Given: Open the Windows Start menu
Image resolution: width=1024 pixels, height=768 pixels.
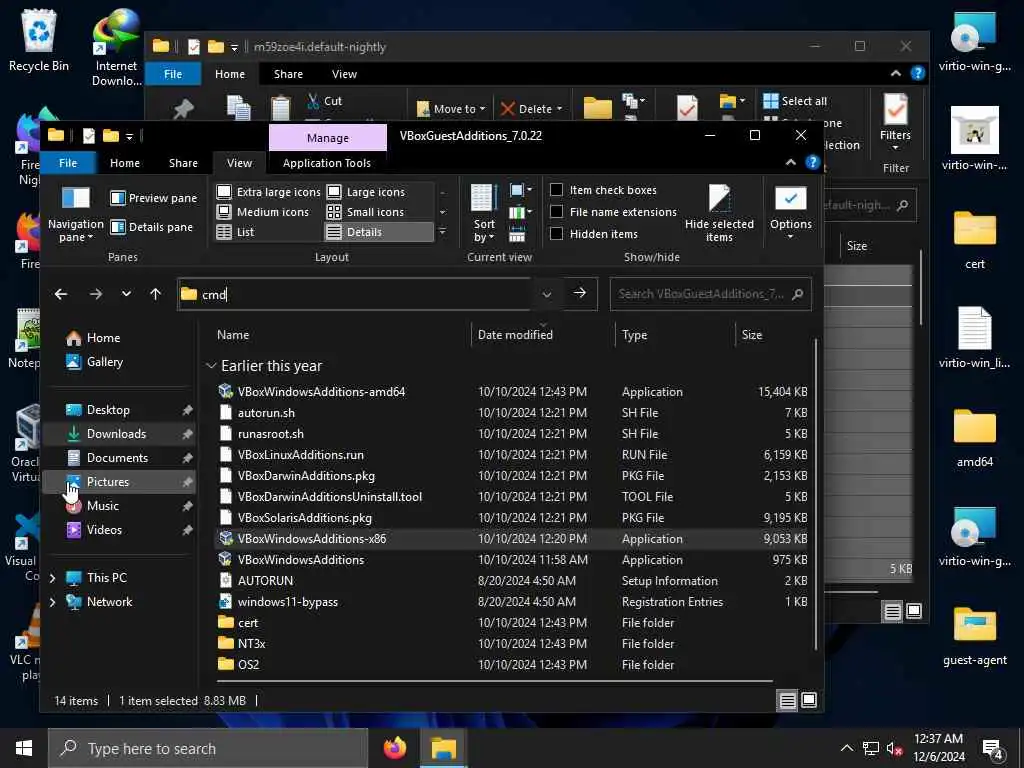Looking at the screenshot, I should click(x=24, y=748).
